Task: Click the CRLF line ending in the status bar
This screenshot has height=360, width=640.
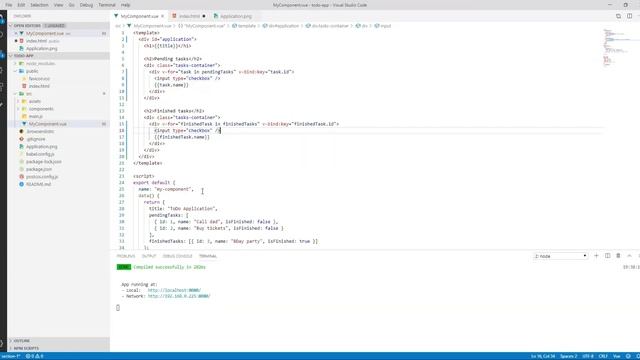Action: pyautogui.click(x=603, y=356)
